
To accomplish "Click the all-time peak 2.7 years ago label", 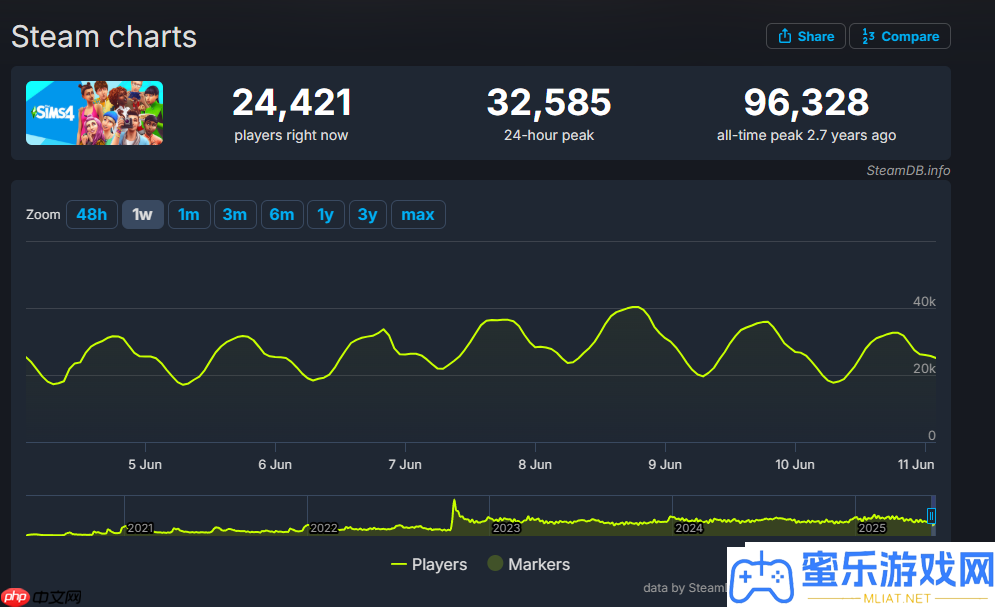I will coord(807,135).
